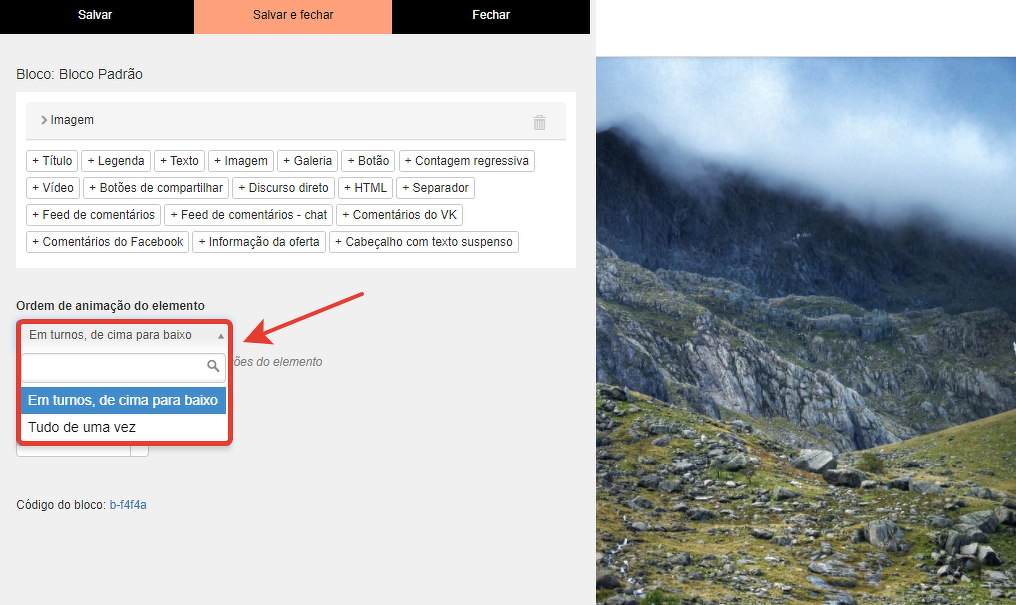Add a Legenda element
The width and height of the screenshot is (1016, 605).
tap(116, 161)
